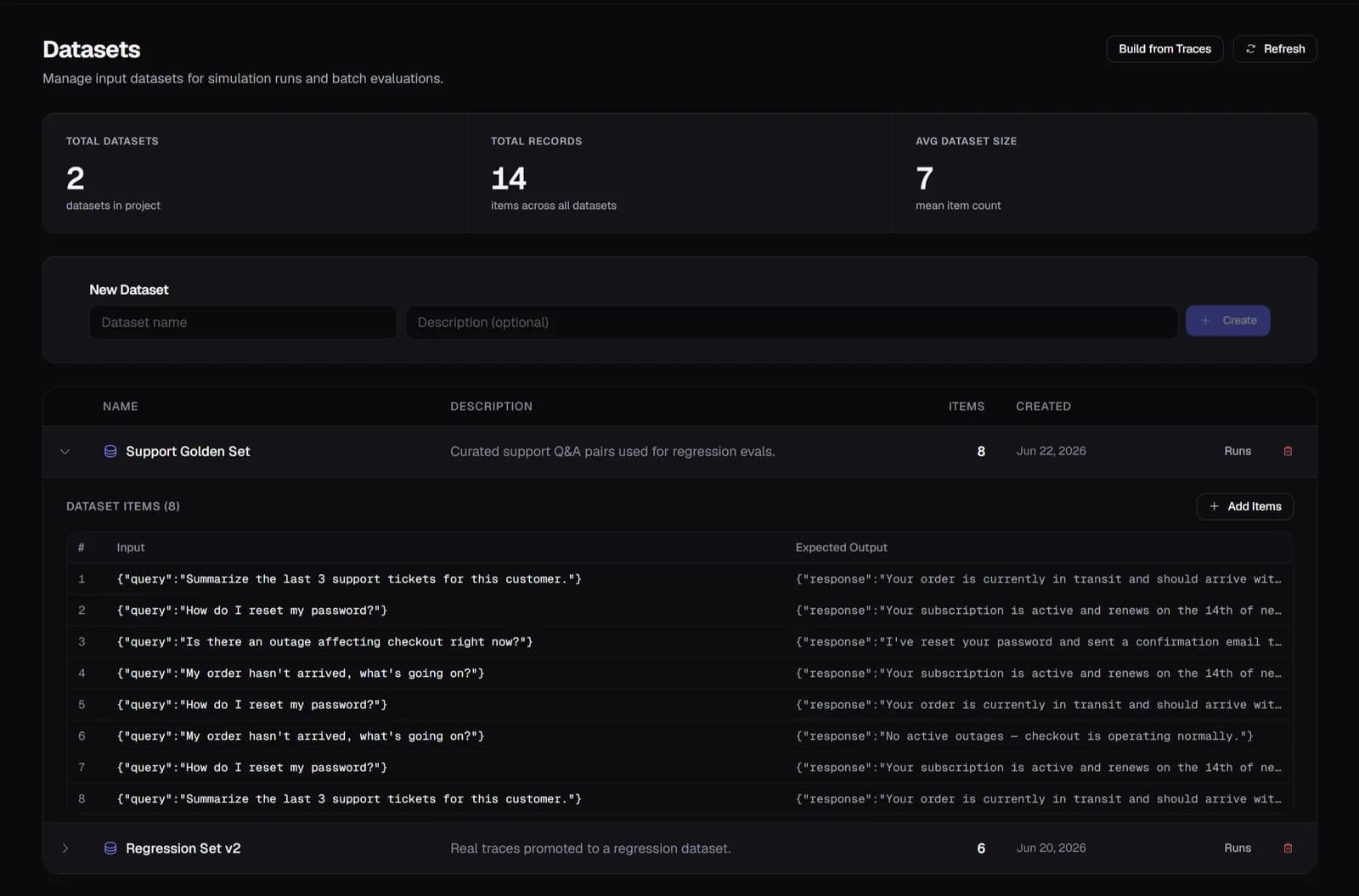Screen dimensions: 1359x896
Task: Click the Real traces promoted description
Action: click(x=590, y=848)
